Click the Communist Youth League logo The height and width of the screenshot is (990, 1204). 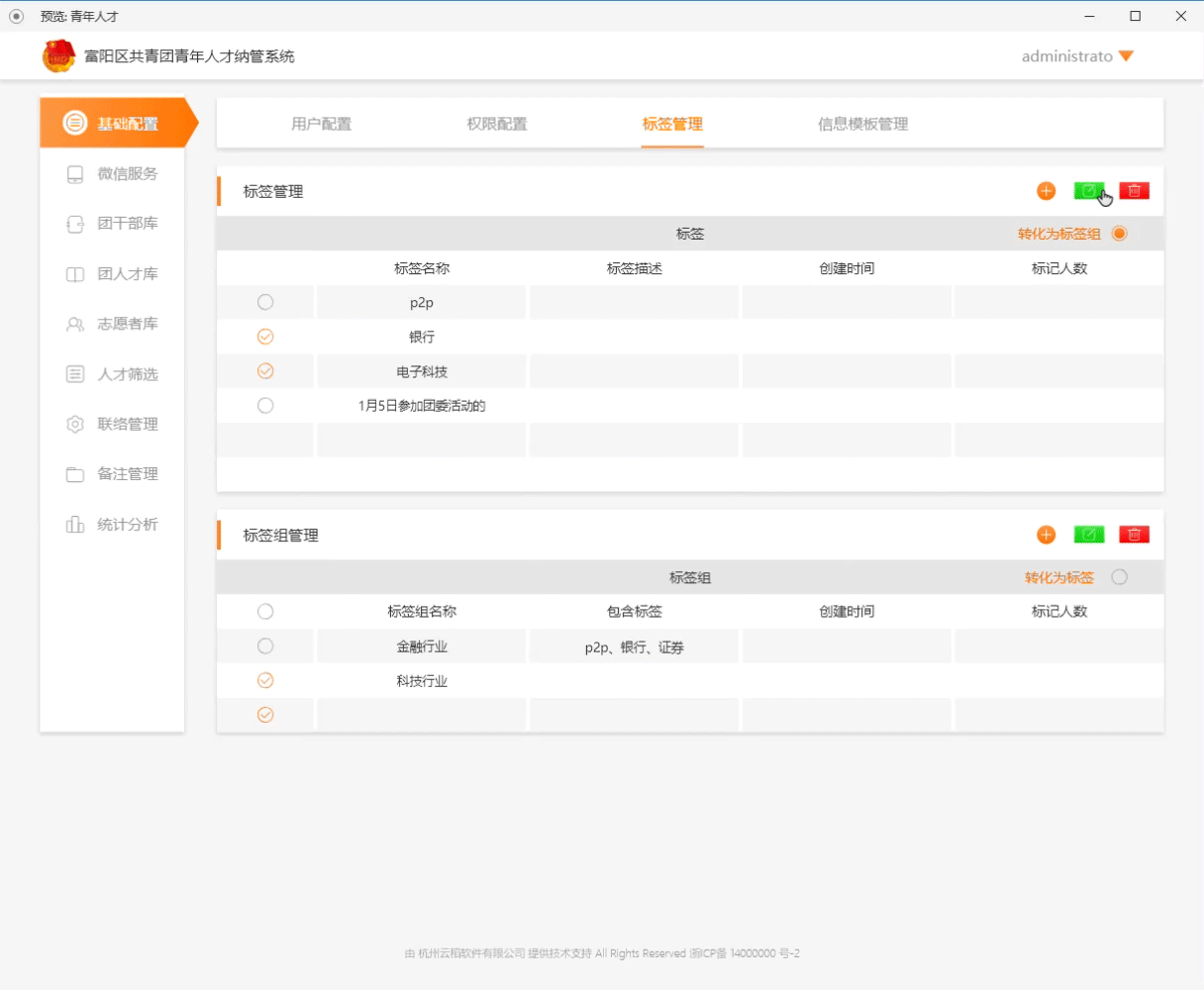(59, 56)
